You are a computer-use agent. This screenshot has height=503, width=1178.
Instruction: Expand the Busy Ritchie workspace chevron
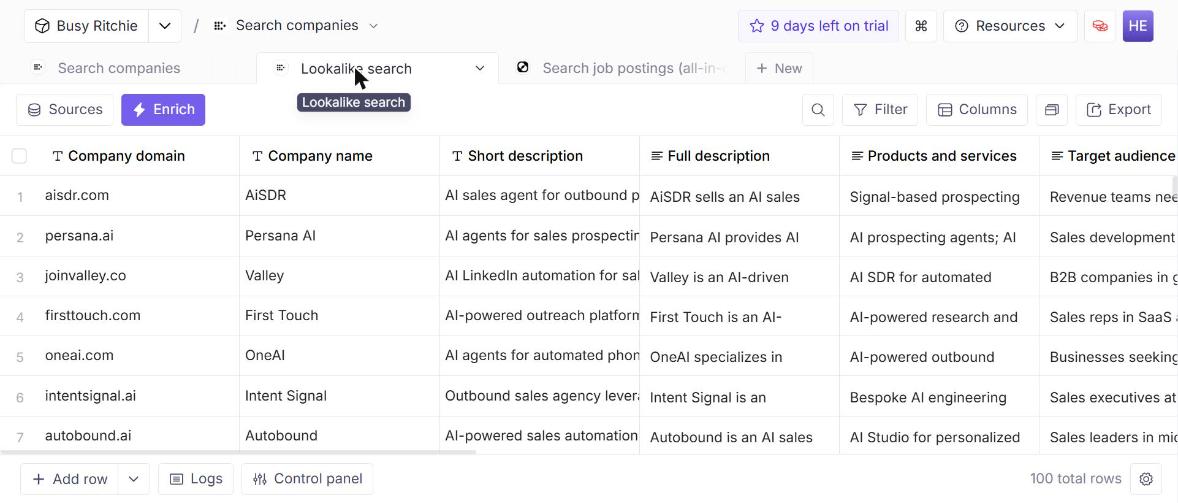pyautogui.click(x=165, y=26)
